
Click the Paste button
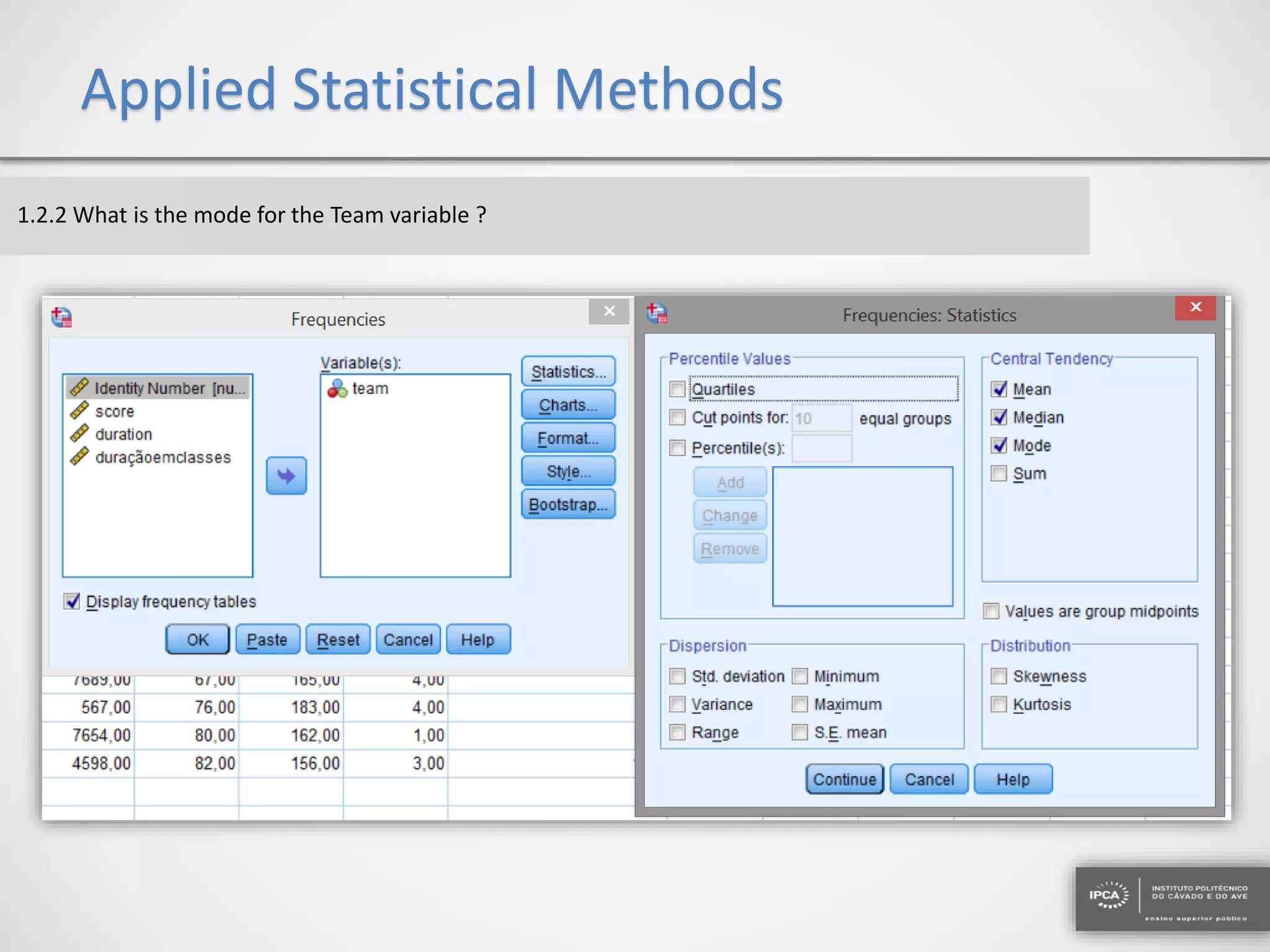[x=267, y=640]
